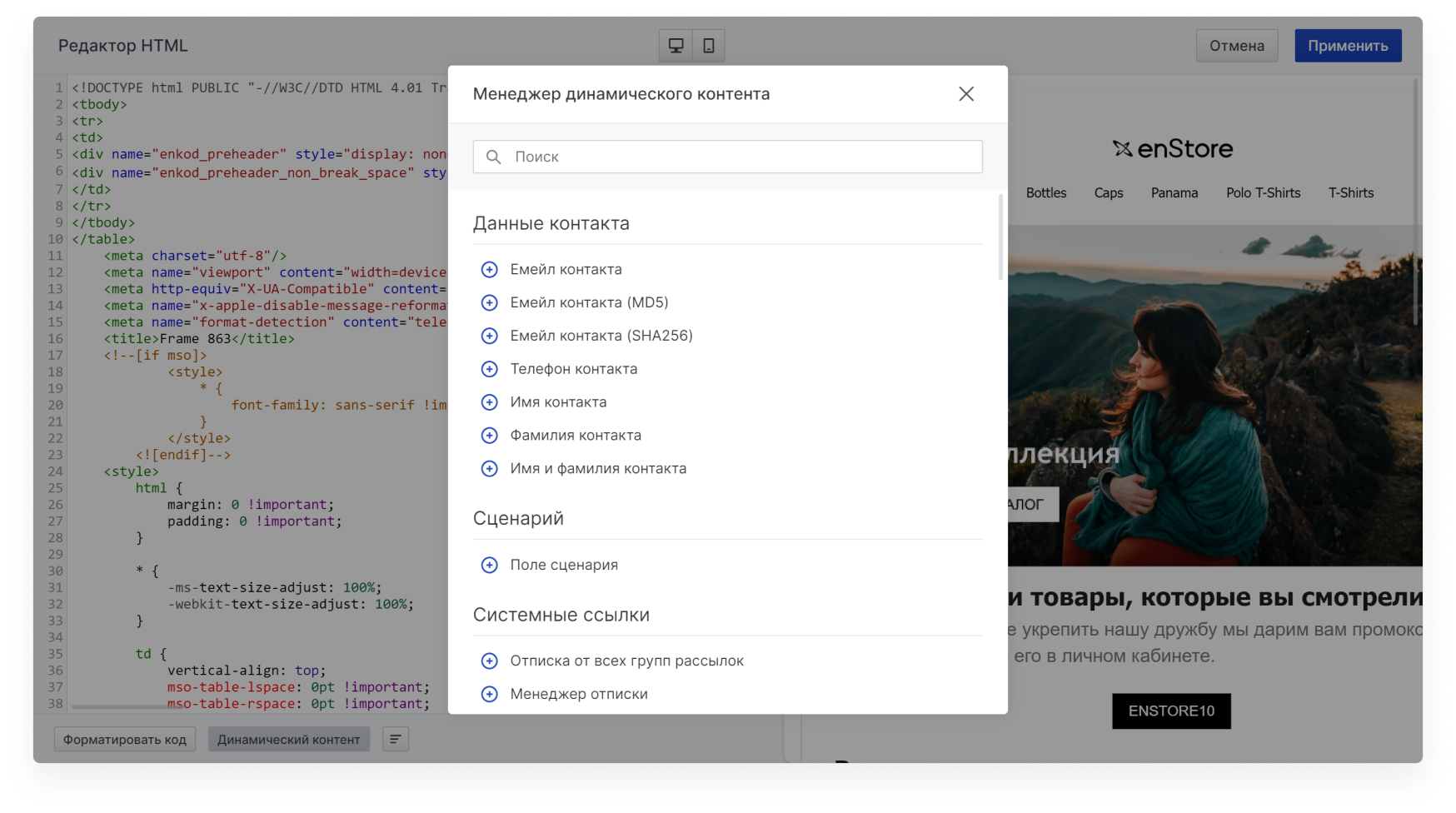Open Panama in preview navigation
This screenshot has height=813, width=1456.
[x=1174, y=192]
